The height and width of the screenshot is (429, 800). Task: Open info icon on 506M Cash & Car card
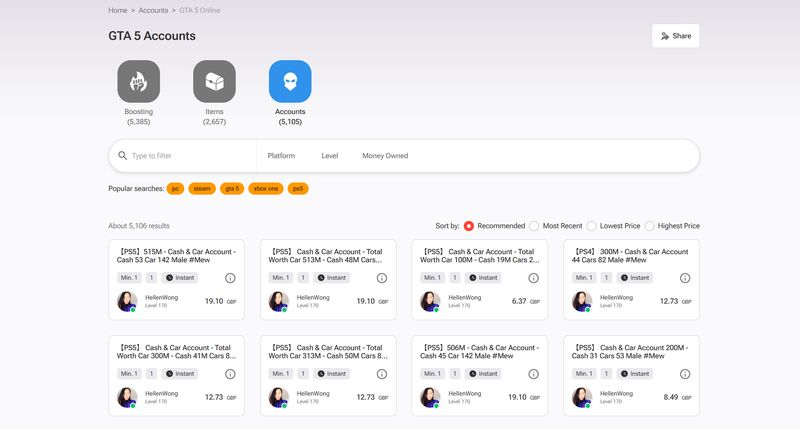coord(533,374)
